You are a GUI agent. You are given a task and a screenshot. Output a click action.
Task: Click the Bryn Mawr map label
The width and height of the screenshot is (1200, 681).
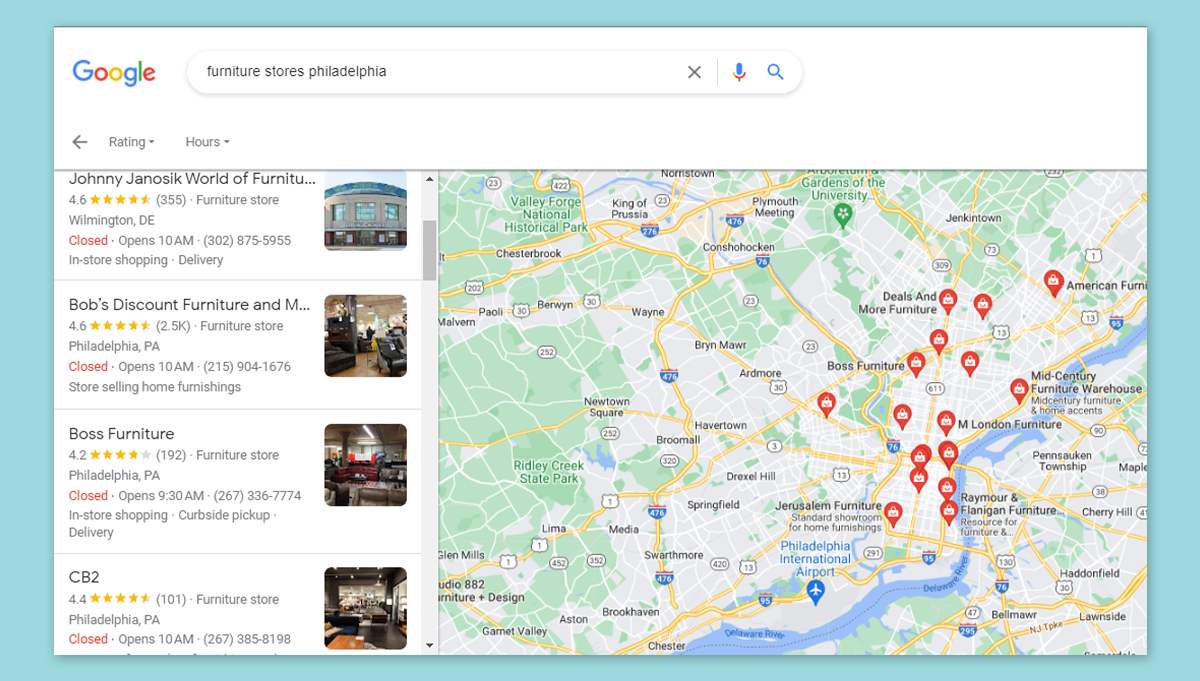pyautogui.click(x=721, y=345)
